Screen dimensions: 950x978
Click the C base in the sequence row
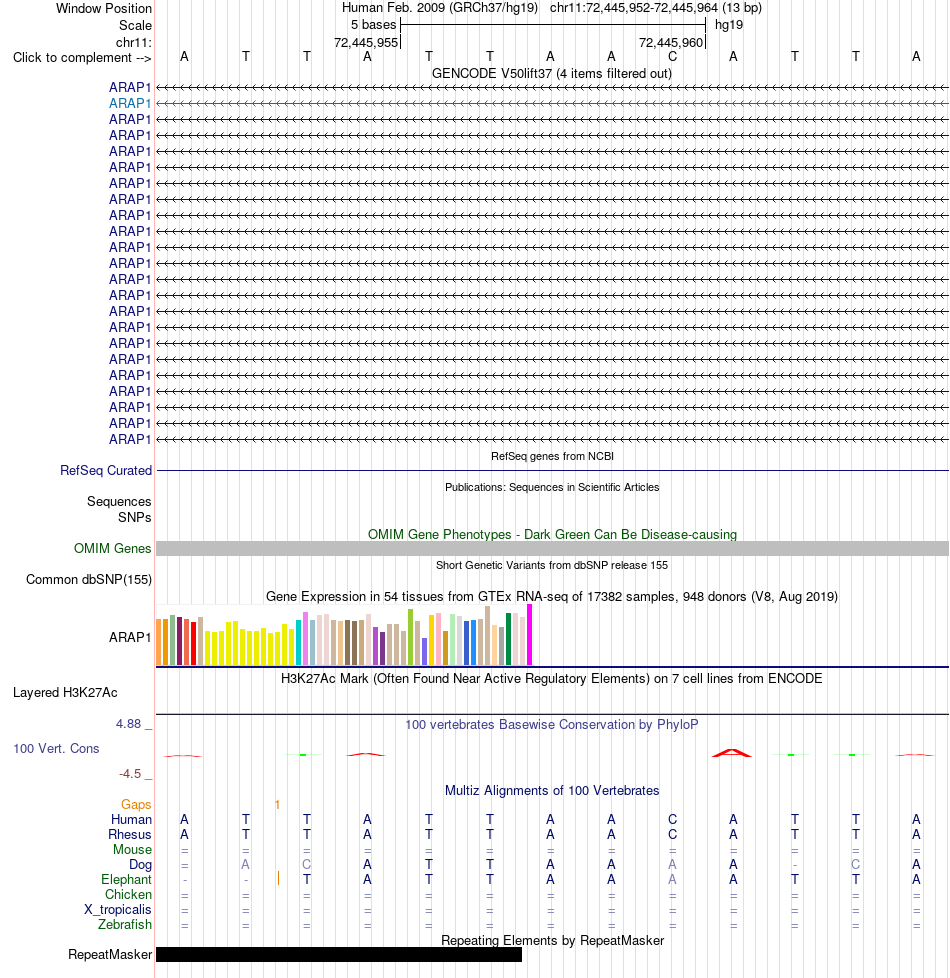coord(672,57)
